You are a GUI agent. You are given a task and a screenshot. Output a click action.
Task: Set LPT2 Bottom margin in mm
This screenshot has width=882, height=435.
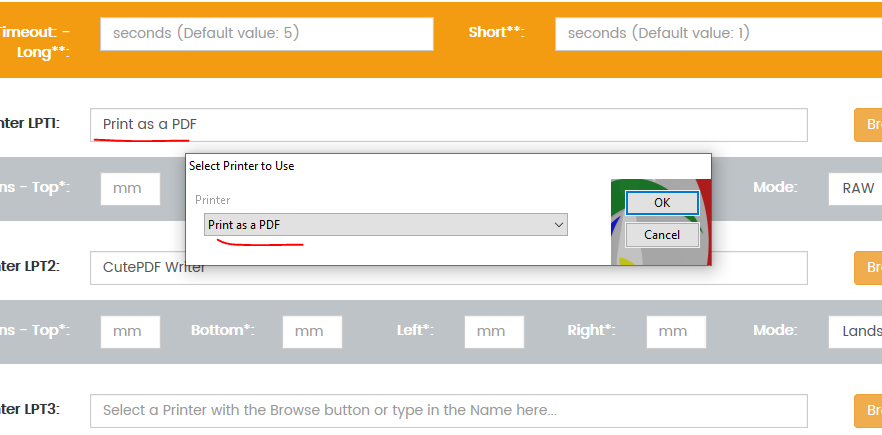[x=312, y=331]
